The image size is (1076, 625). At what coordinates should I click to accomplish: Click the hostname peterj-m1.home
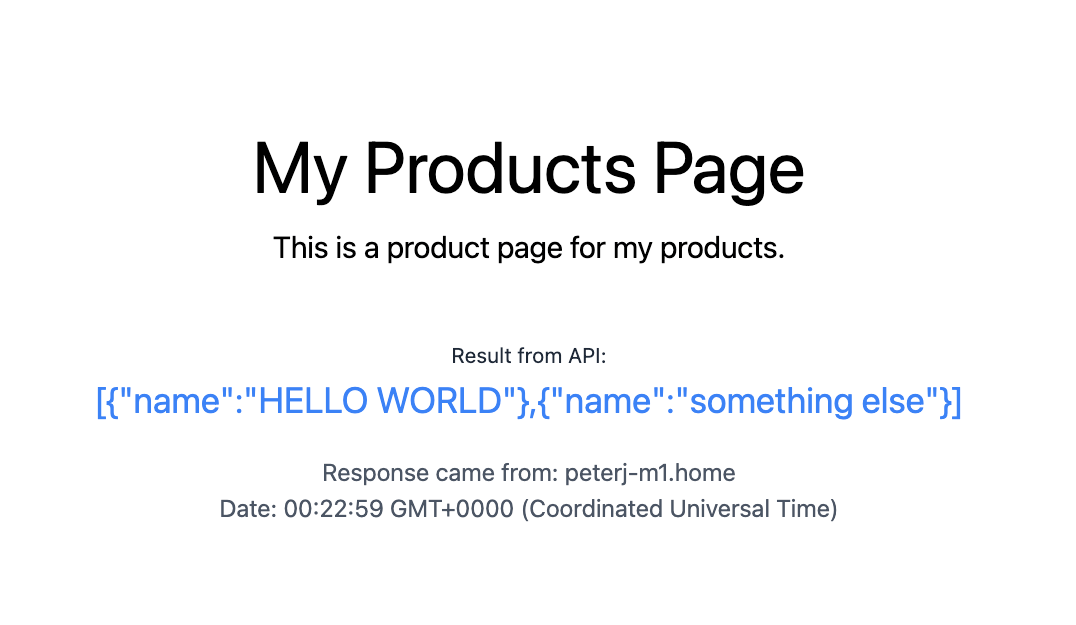tap(650, 473)
